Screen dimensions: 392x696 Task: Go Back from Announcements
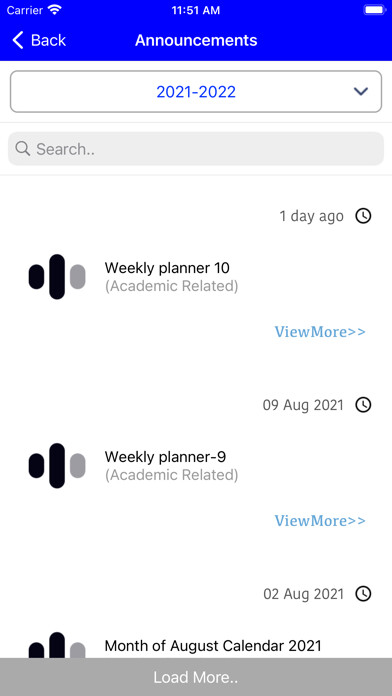tap(39, 40)
